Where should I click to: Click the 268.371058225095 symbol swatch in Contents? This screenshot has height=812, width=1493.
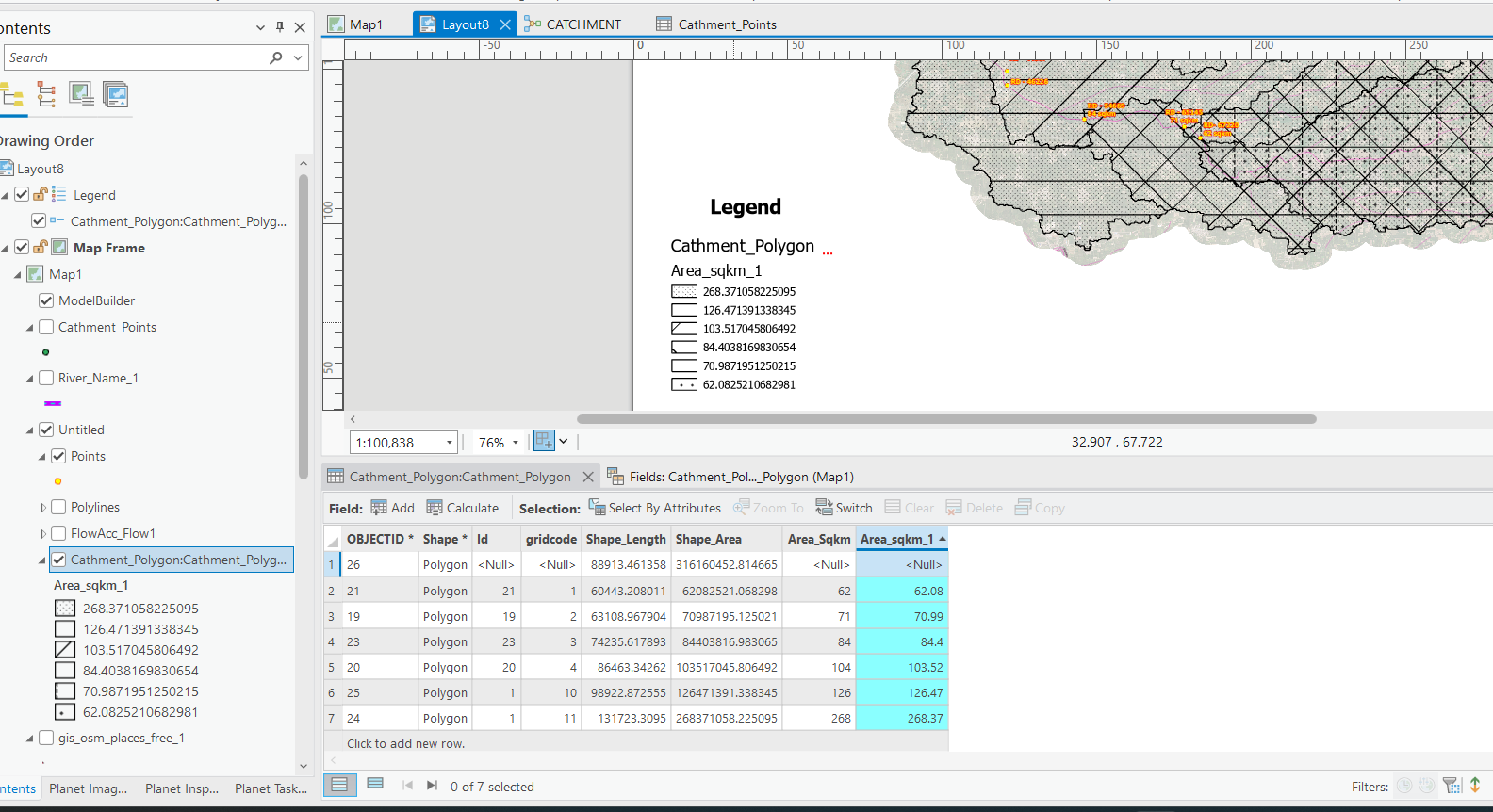pyautogui.click(x=65, y=609)
